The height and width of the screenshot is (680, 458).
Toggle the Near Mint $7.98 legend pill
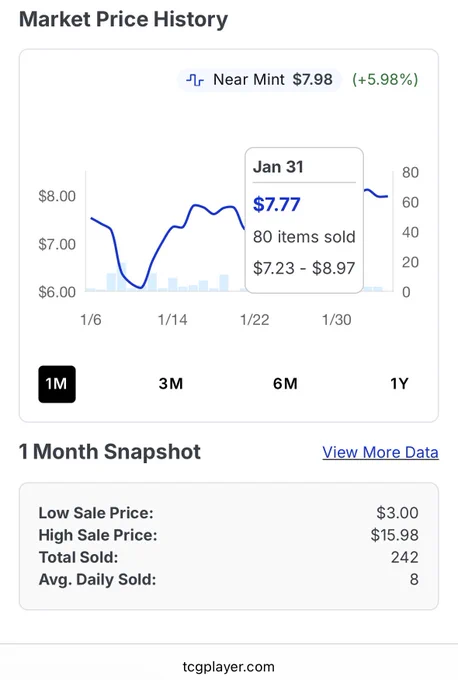(259, 80)
